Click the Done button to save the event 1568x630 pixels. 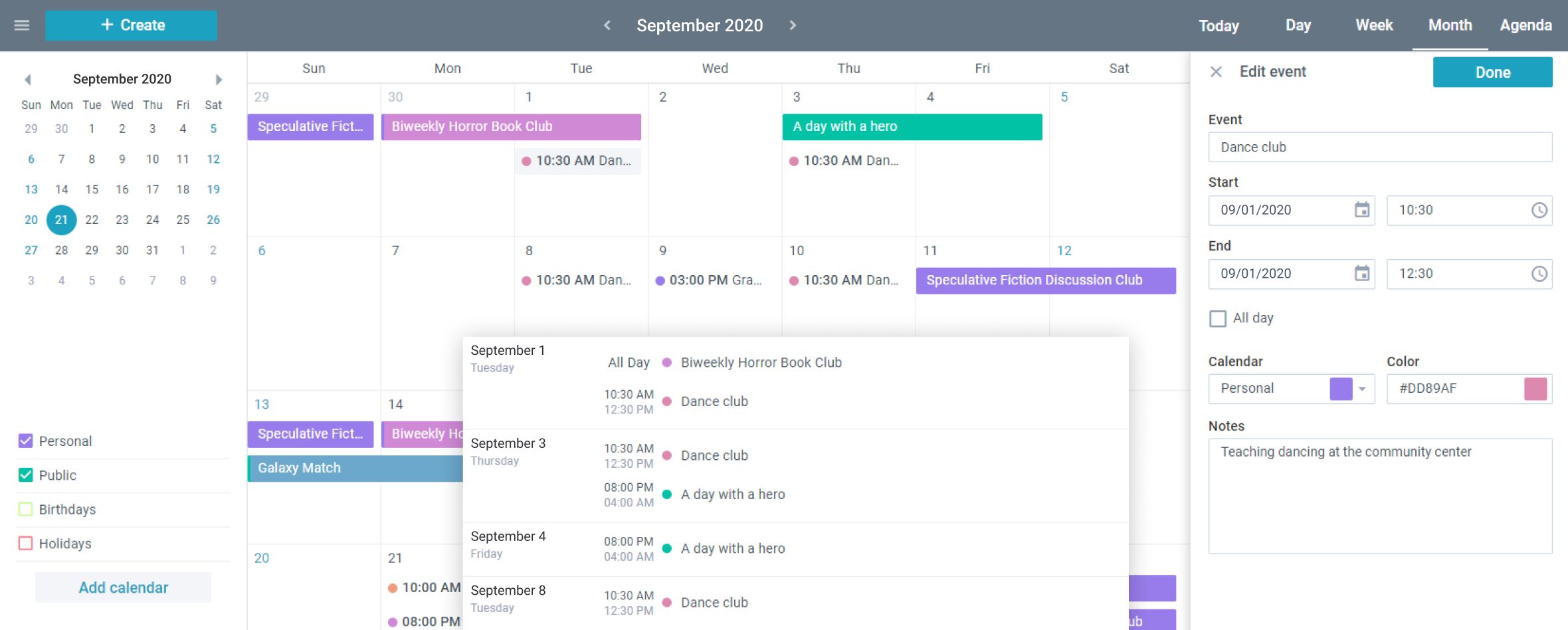1492,72
